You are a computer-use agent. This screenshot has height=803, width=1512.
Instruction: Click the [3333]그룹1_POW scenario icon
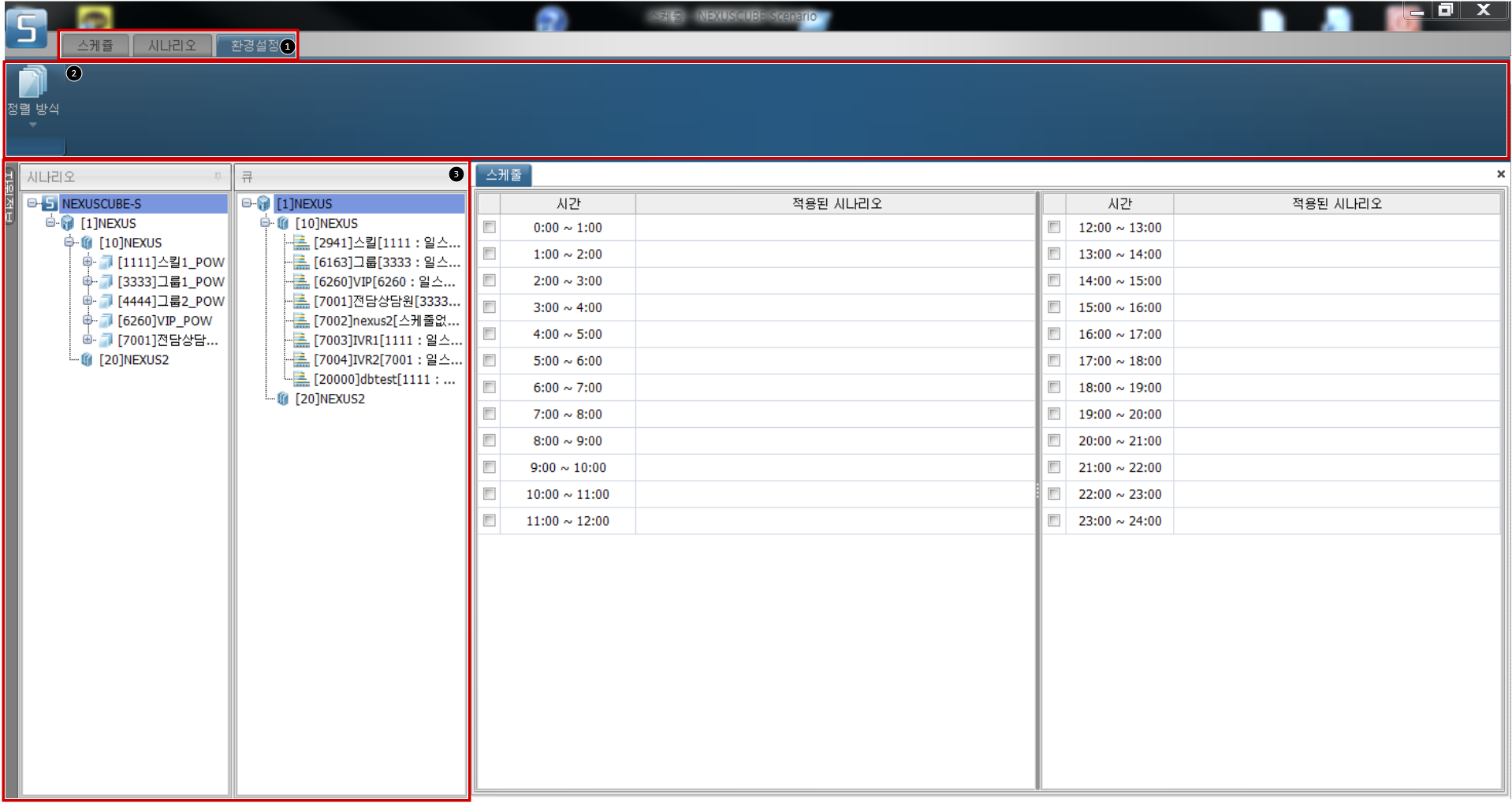(106, 281)
